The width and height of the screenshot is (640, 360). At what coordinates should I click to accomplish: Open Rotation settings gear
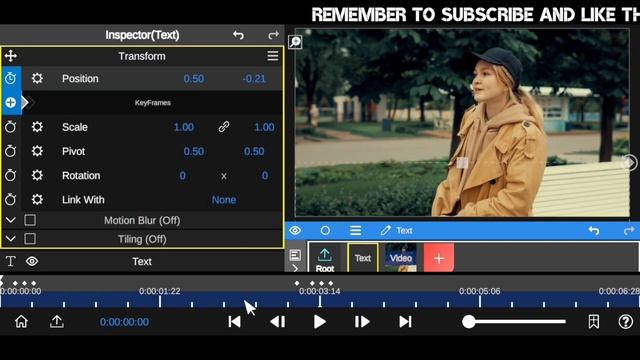(x=37, y=176)
